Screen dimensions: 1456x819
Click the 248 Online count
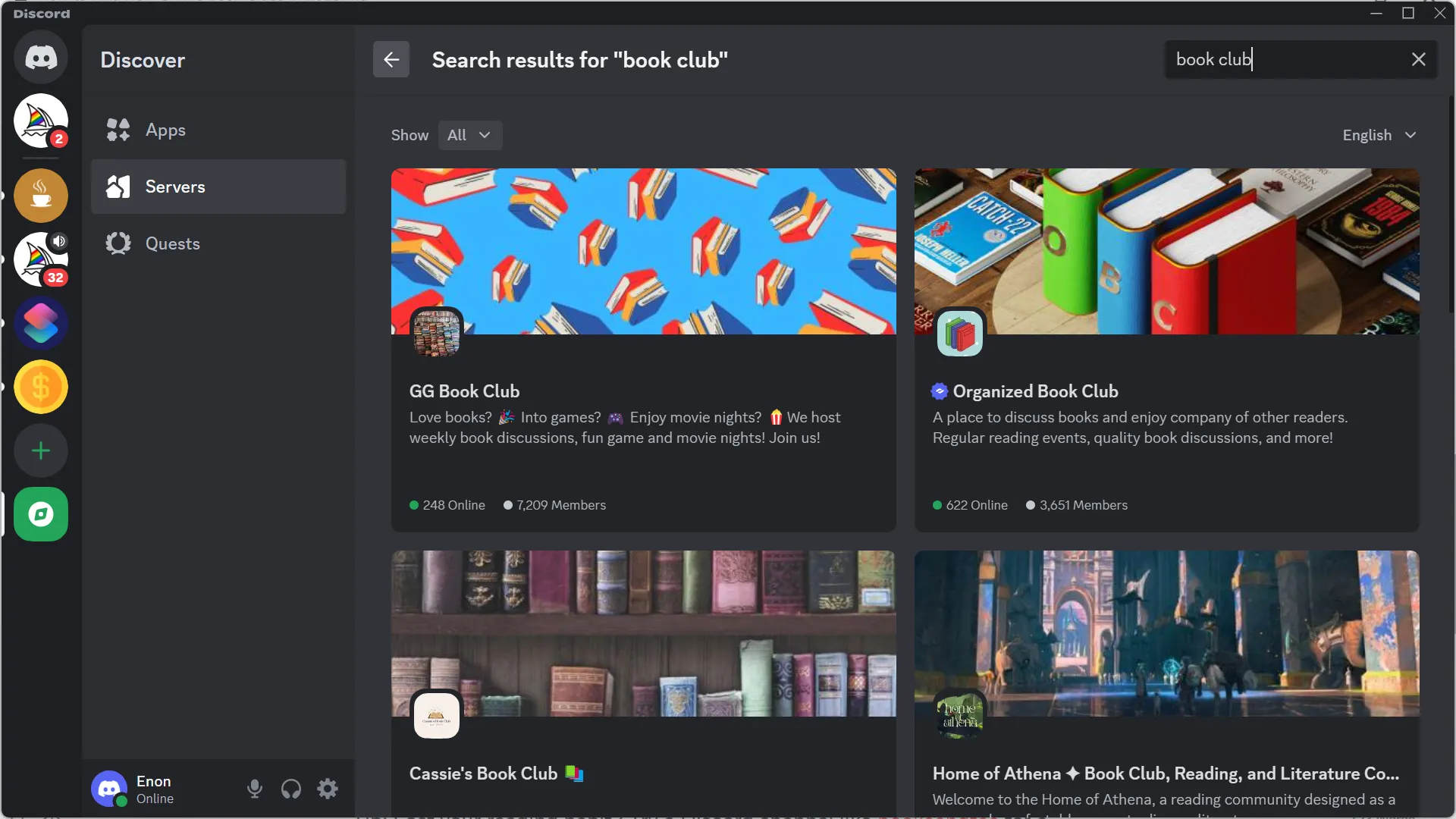pos(447,505)
